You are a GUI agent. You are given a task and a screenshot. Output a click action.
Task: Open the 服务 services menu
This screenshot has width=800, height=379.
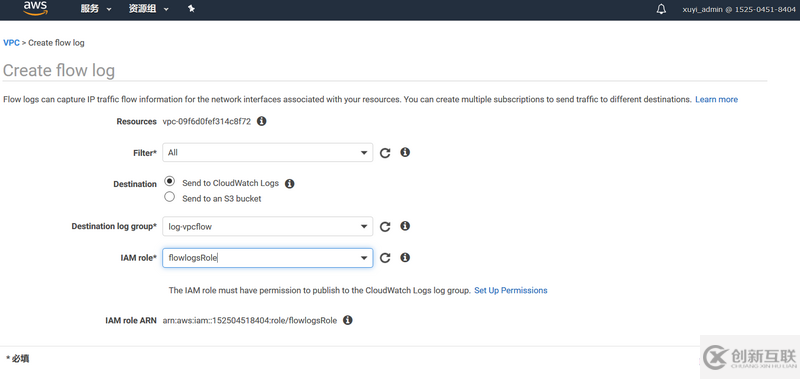[96, 9]
